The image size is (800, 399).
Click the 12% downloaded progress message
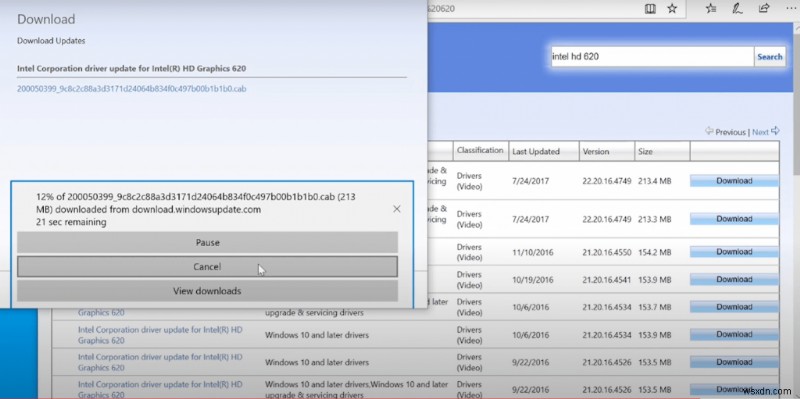coord(196,203)
